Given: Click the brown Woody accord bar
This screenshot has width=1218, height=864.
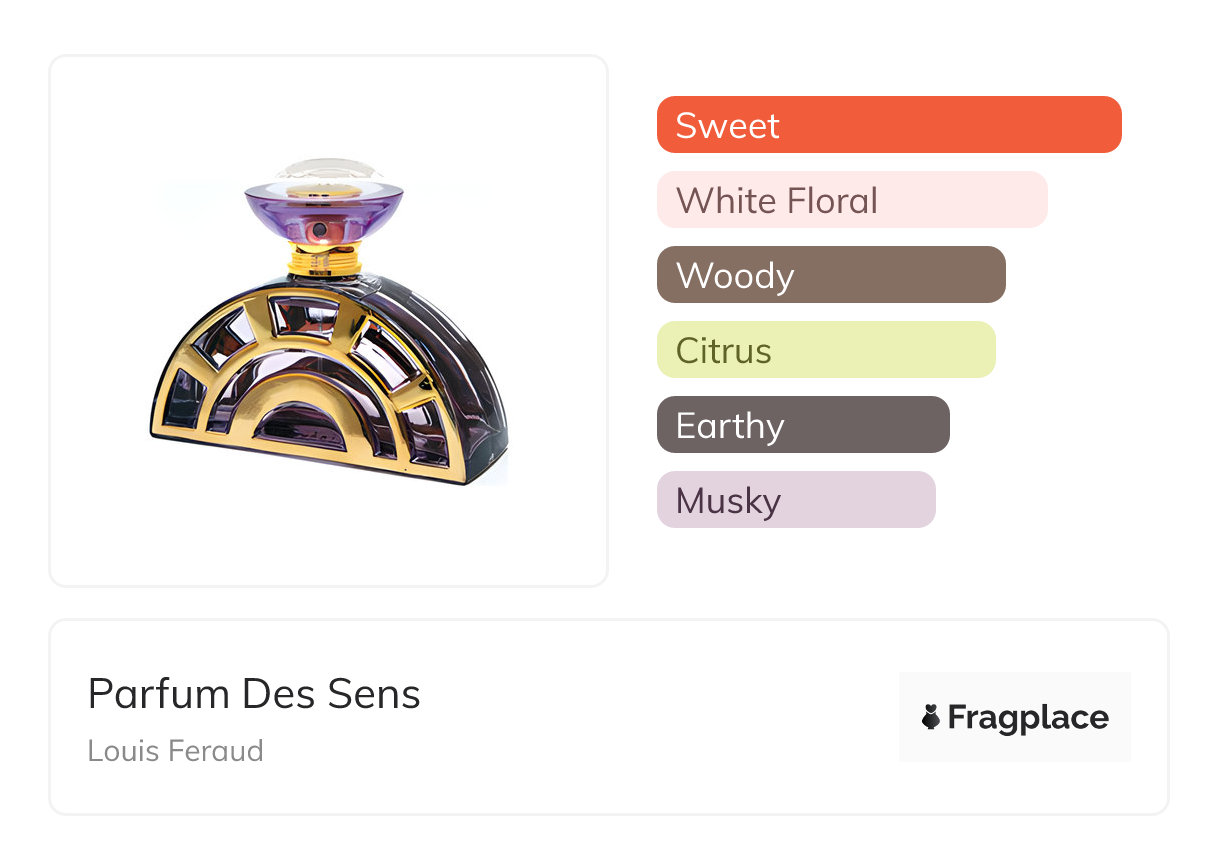Looking at the screenshot, I should 831,275.
